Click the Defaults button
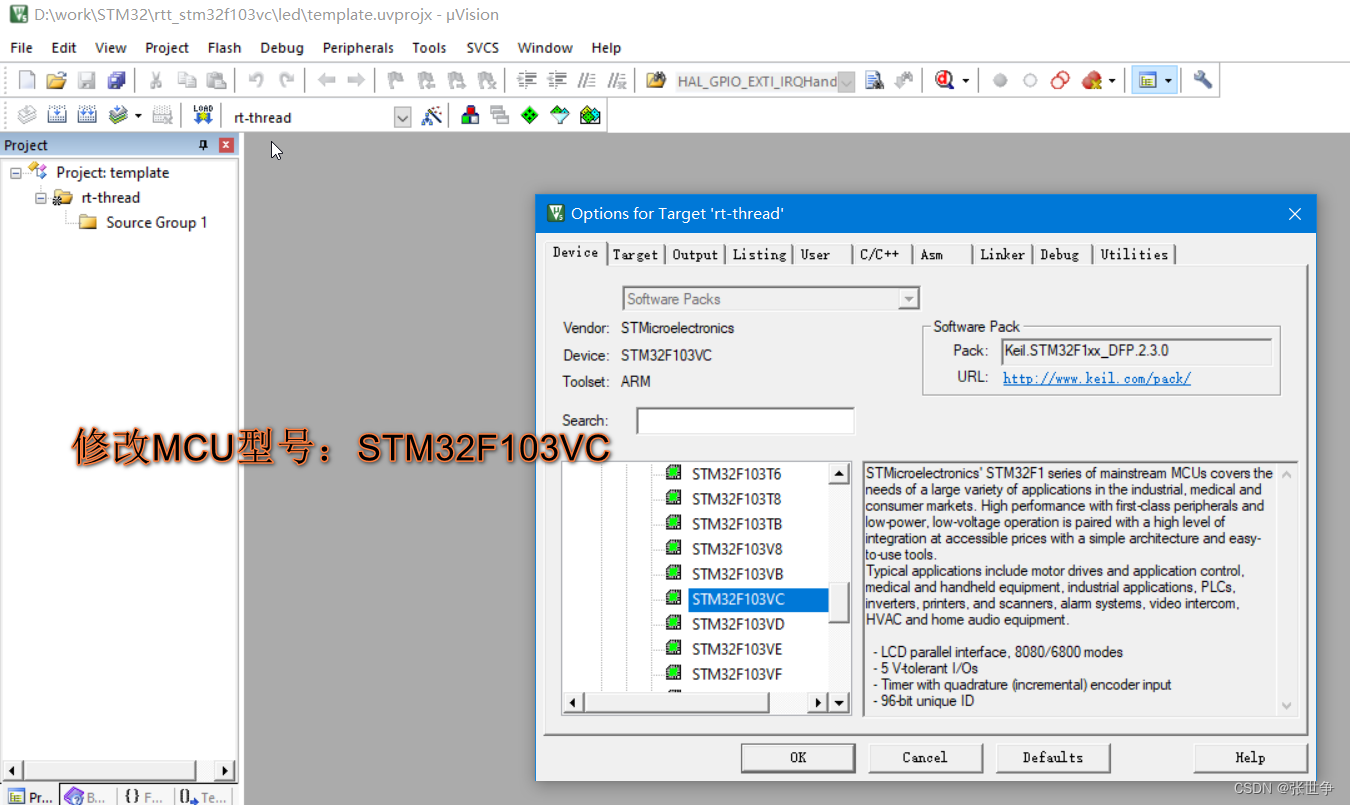 click(x=1053, y=757)
